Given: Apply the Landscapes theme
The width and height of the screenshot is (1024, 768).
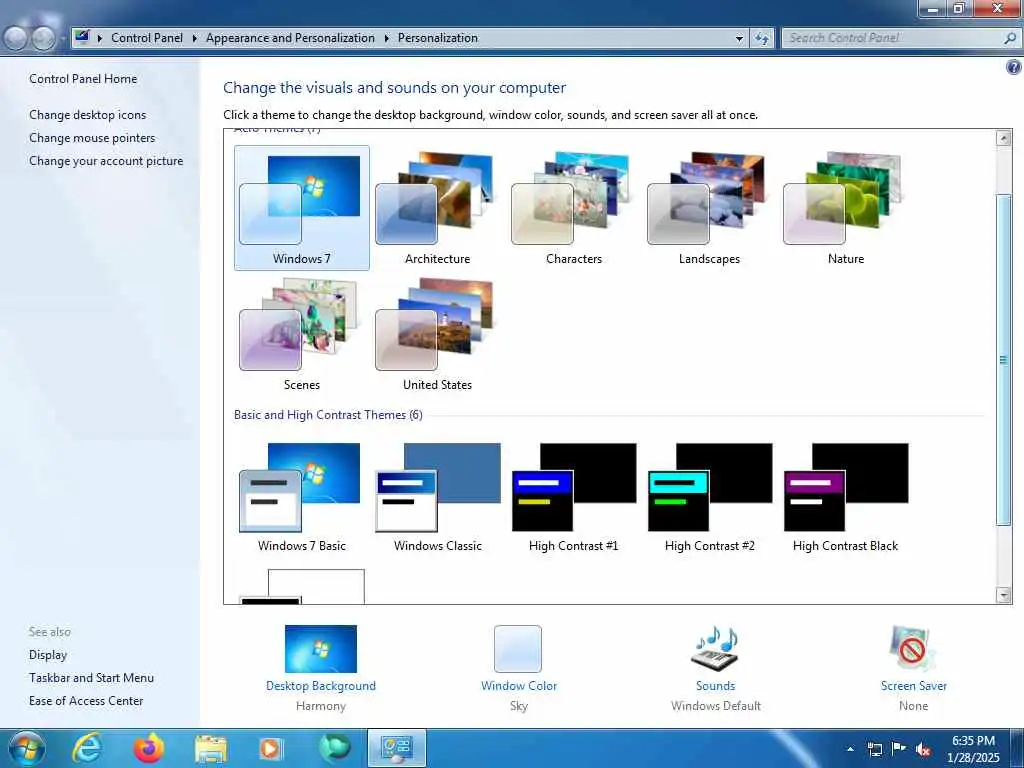Looking at the screenshot, I should point(709,208).
